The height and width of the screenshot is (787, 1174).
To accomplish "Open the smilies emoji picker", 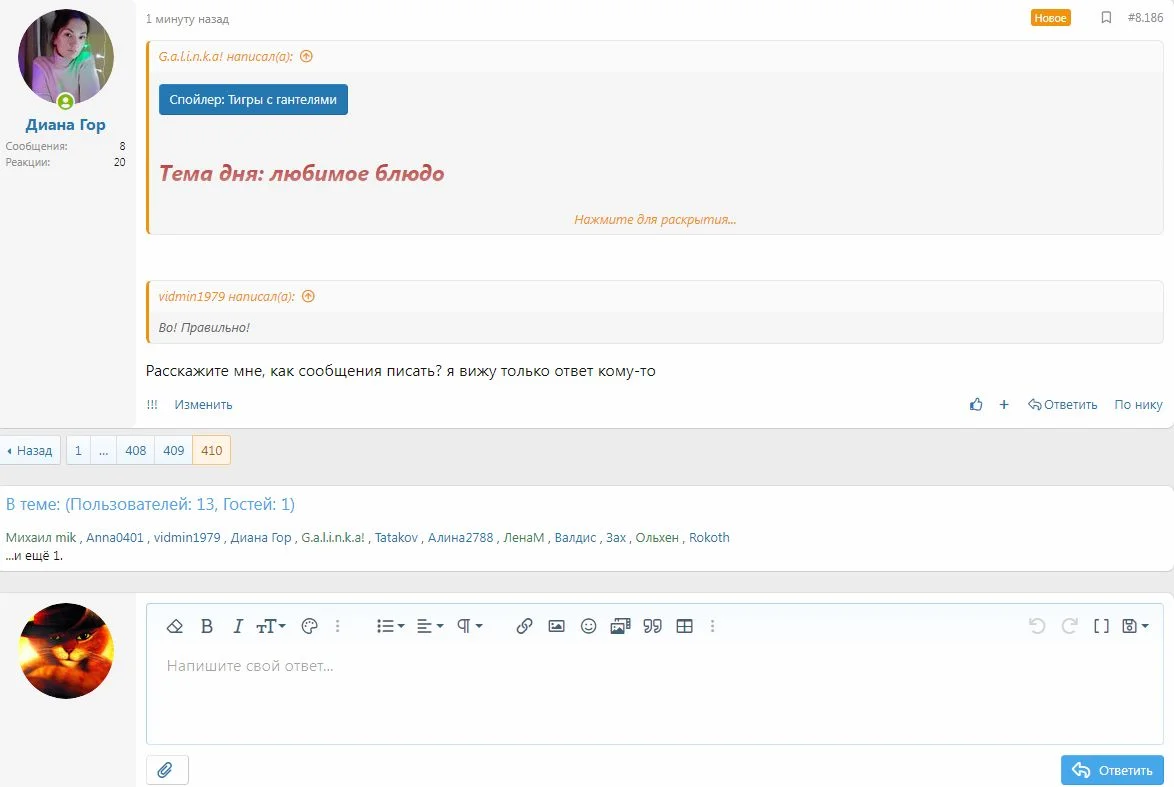I will (589, 626).
